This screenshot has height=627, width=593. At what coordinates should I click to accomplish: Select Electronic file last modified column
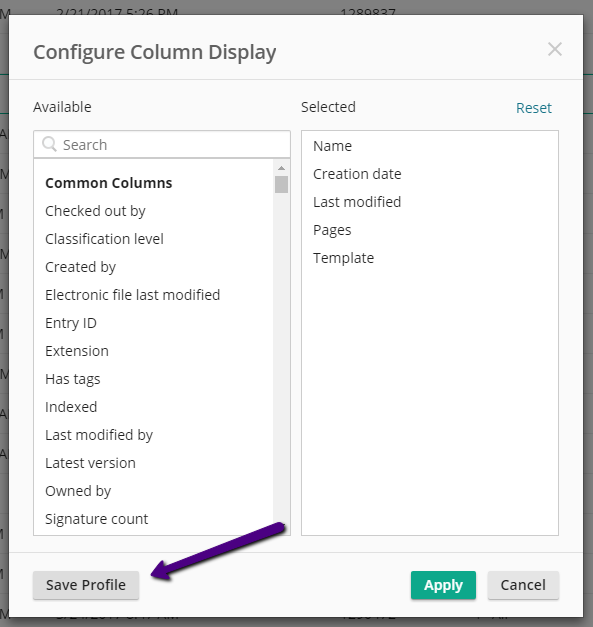pos(132,295)
